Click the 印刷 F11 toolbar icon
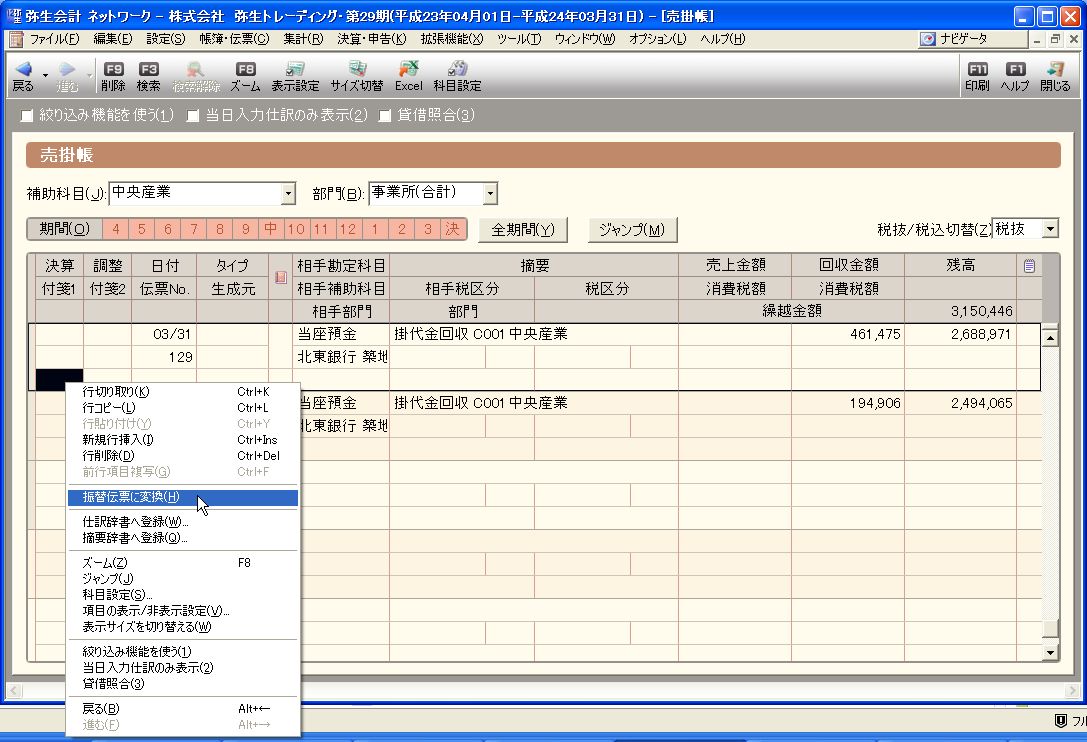Viewport: 1087px width, 742px height. pos(977,76)
